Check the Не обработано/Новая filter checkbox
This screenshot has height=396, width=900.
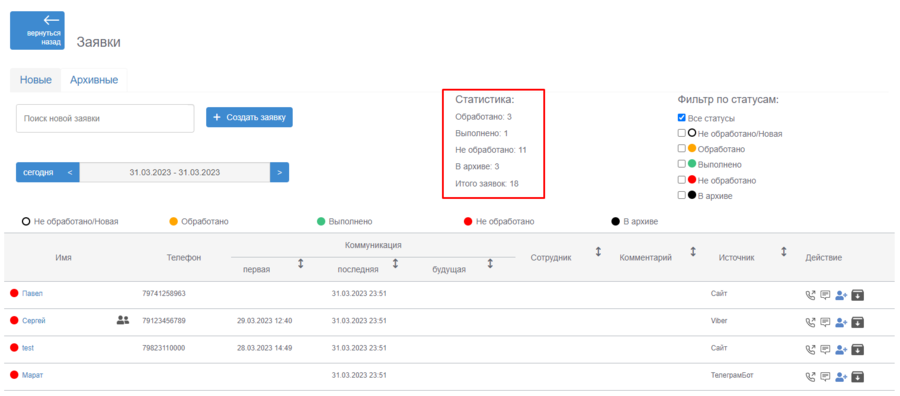[681, 133]
